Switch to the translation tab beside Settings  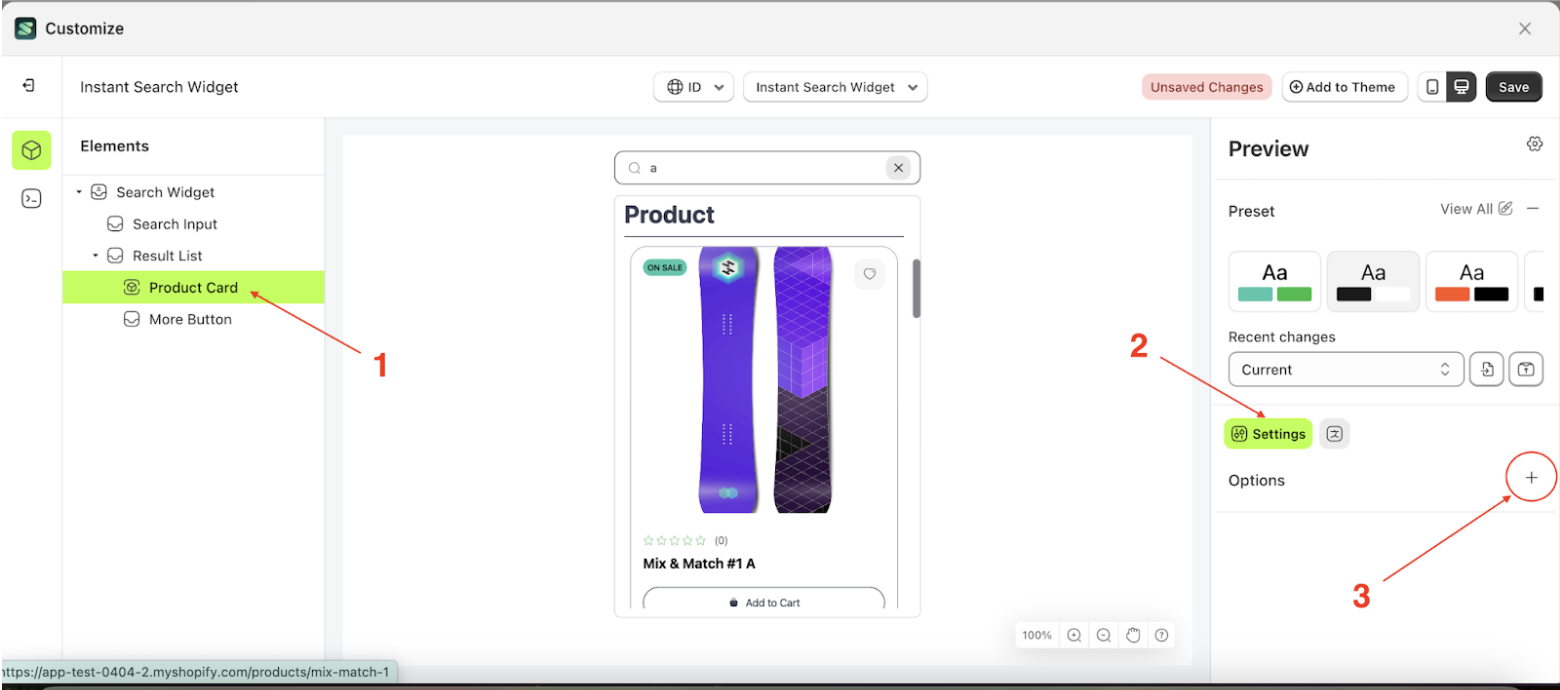1335,434
